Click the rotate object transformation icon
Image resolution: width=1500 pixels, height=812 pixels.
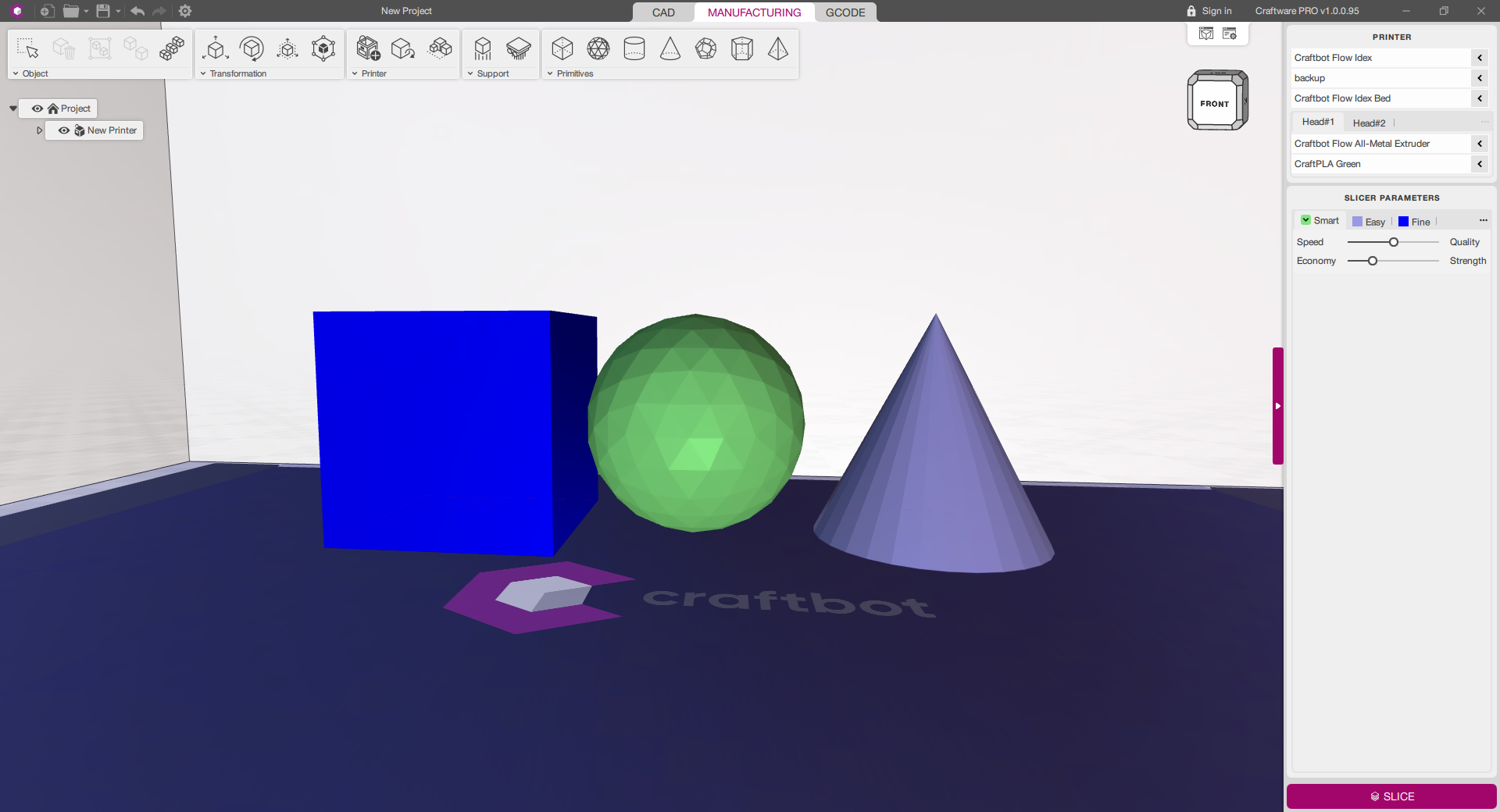[x=252, y=48]
